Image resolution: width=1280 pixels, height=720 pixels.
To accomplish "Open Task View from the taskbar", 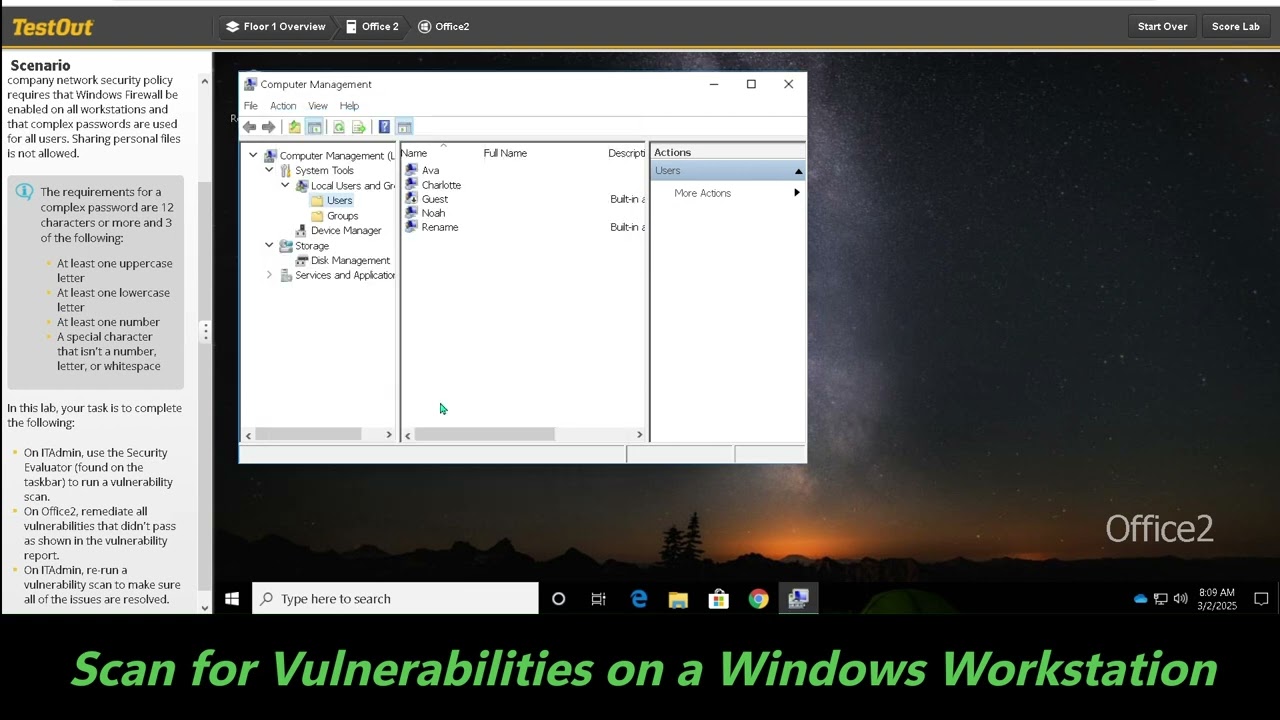I will click(x=598, y=599).
